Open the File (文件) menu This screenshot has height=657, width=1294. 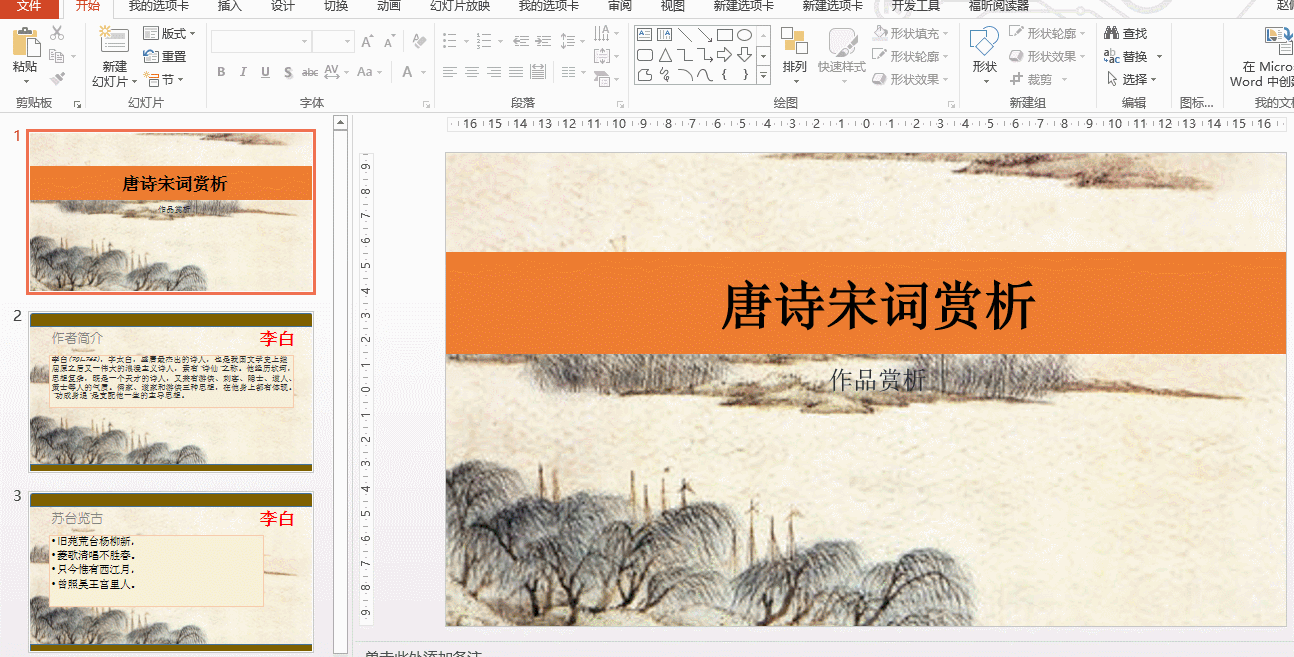pyautogui.click(x=29, y=6)
